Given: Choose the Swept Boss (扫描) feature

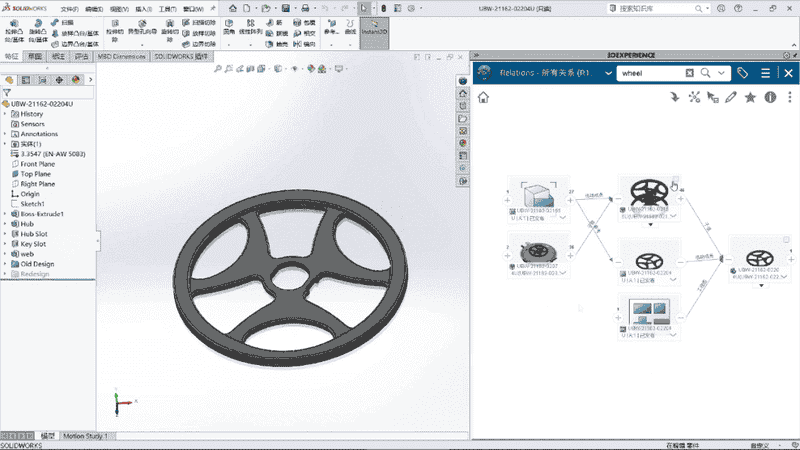Looking at the screenshot, I should tap(62, 22).
